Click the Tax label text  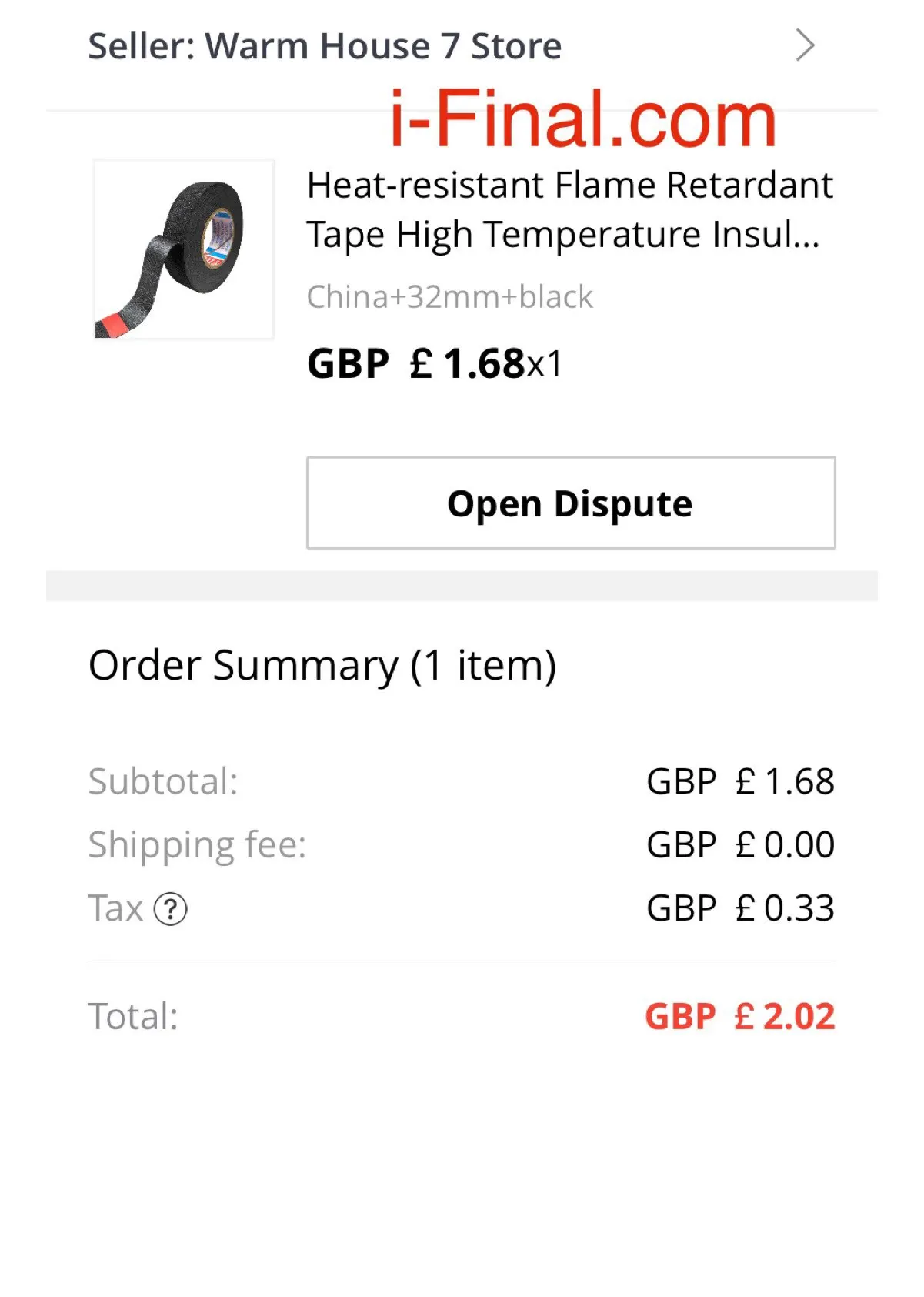(x=115, y=908)
